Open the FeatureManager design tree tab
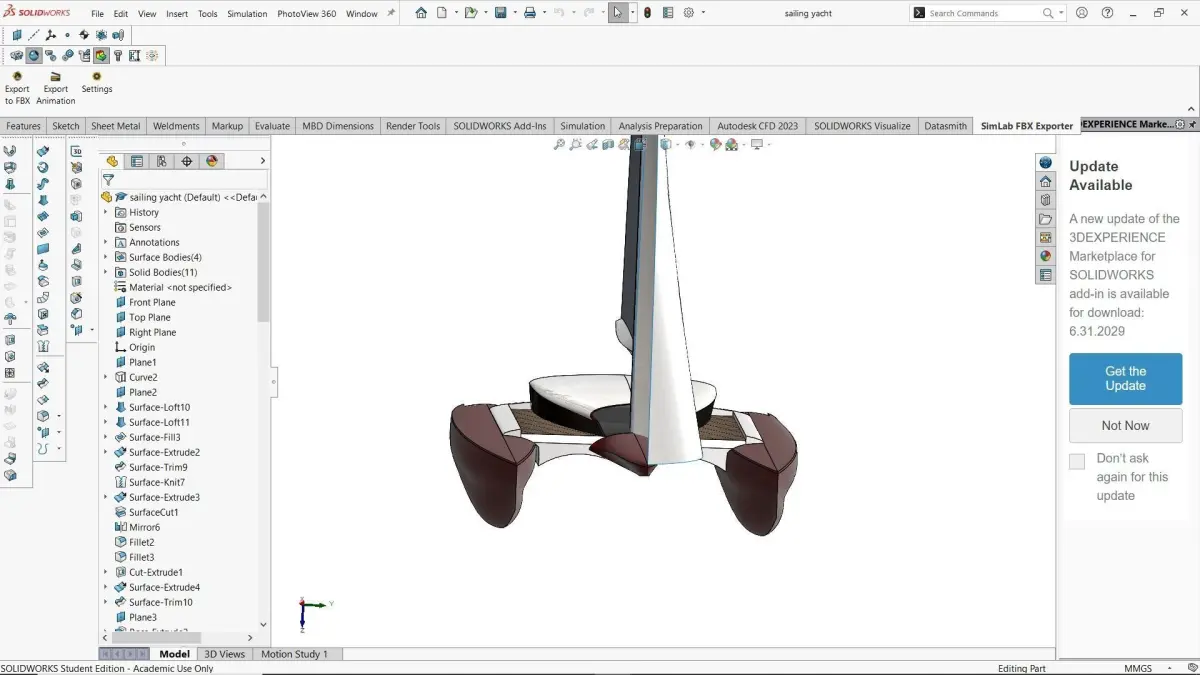The image size is (1200, 675). point(112,161)
